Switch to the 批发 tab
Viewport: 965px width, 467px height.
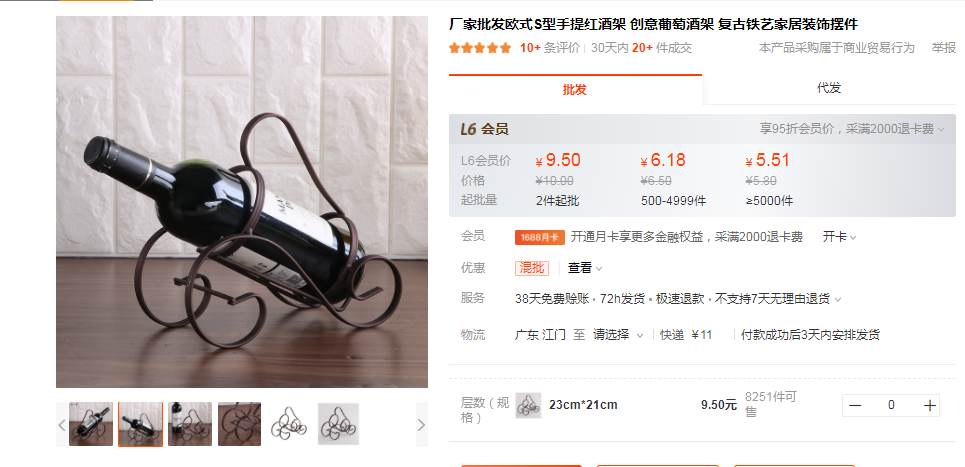point(575,89)
